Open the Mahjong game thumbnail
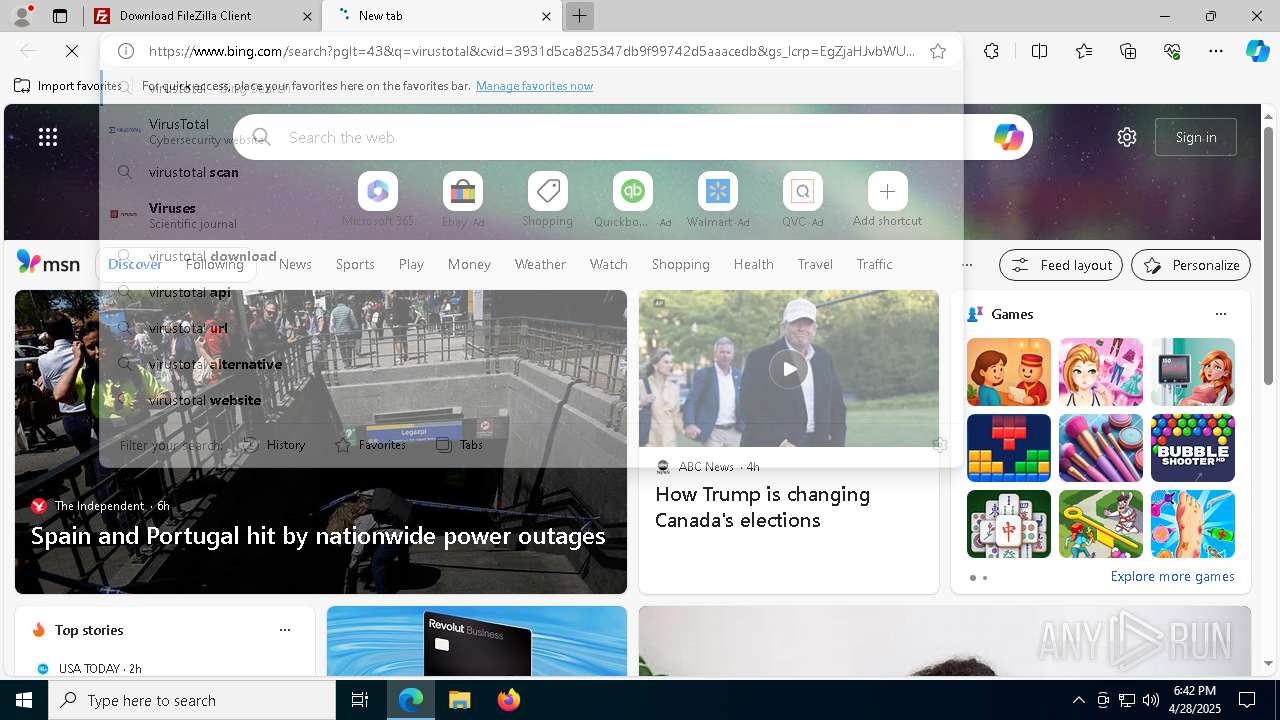The image size is (1280, 720). coord(1009,524)
